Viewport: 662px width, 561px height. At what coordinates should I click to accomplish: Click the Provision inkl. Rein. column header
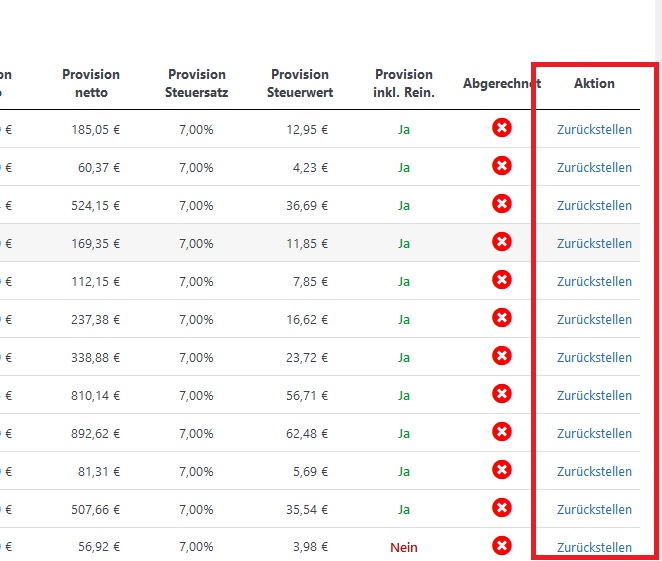click(x=404, y=83)
